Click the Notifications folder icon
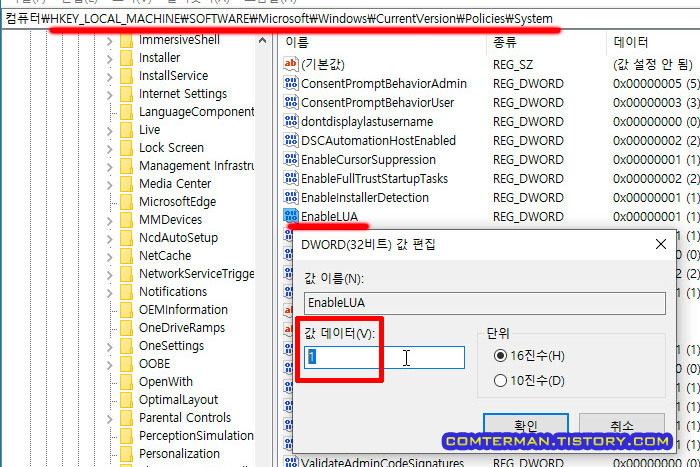700x467 pixels. (126, 292)
